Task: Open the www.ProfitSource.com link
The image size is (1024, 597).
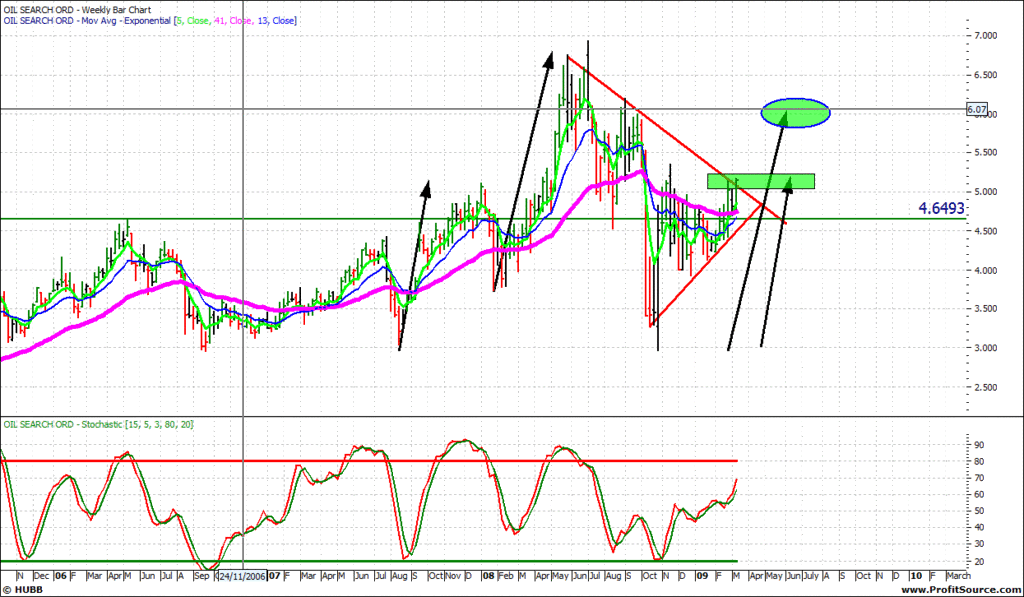Action: pos(960,590)
